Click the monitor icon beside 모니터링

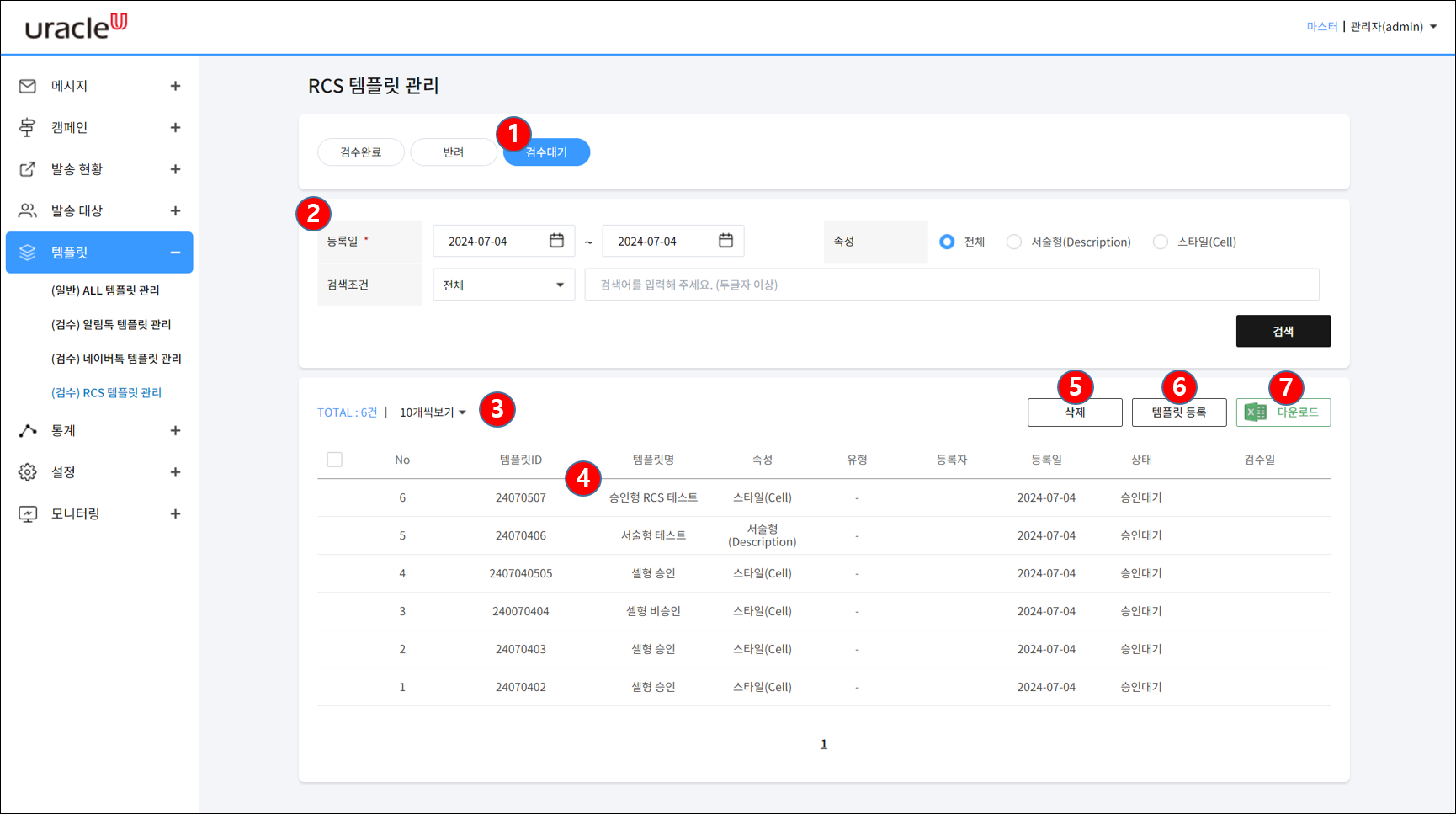28,513
